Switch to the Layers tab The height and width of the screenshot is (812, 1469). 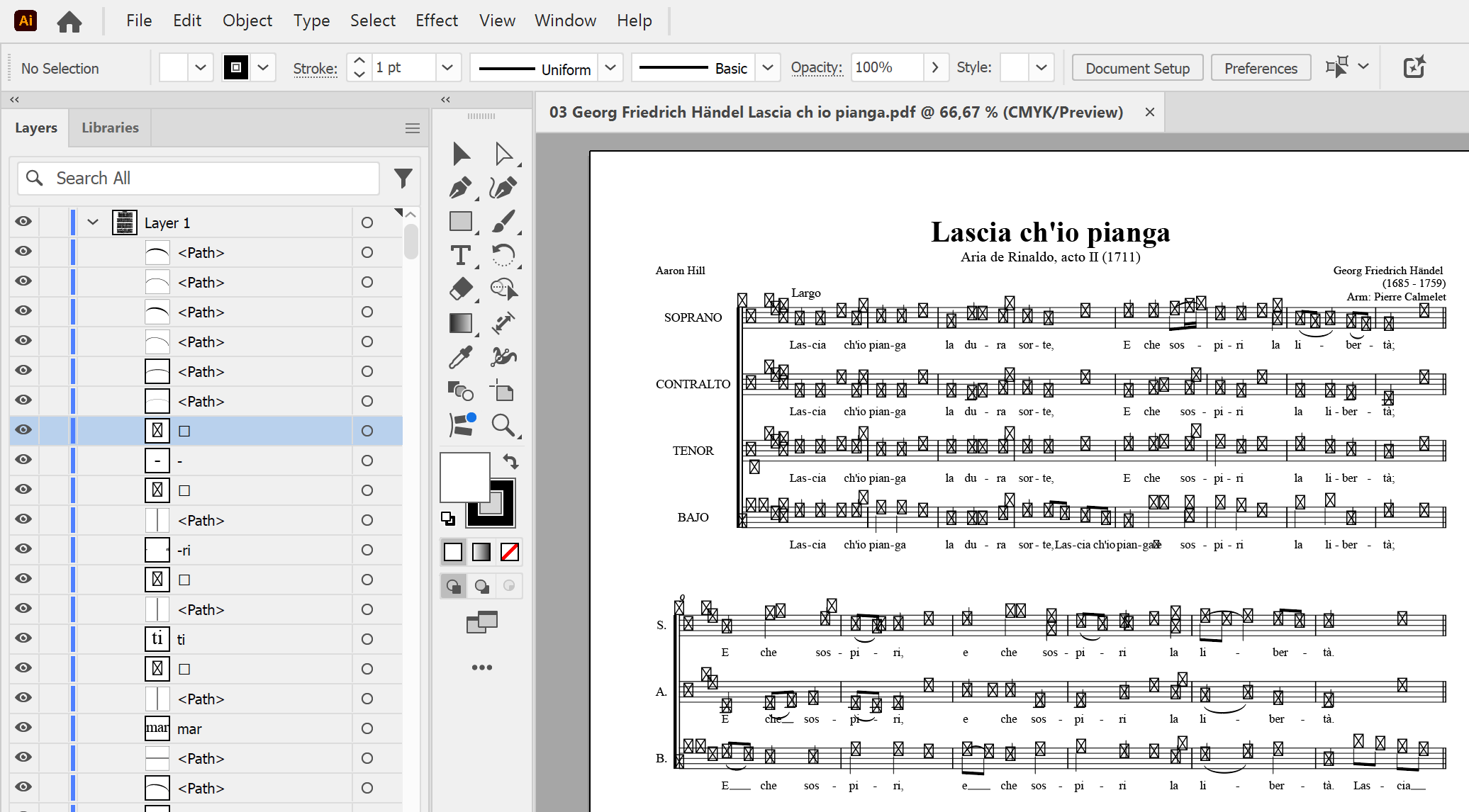[36, 128]
